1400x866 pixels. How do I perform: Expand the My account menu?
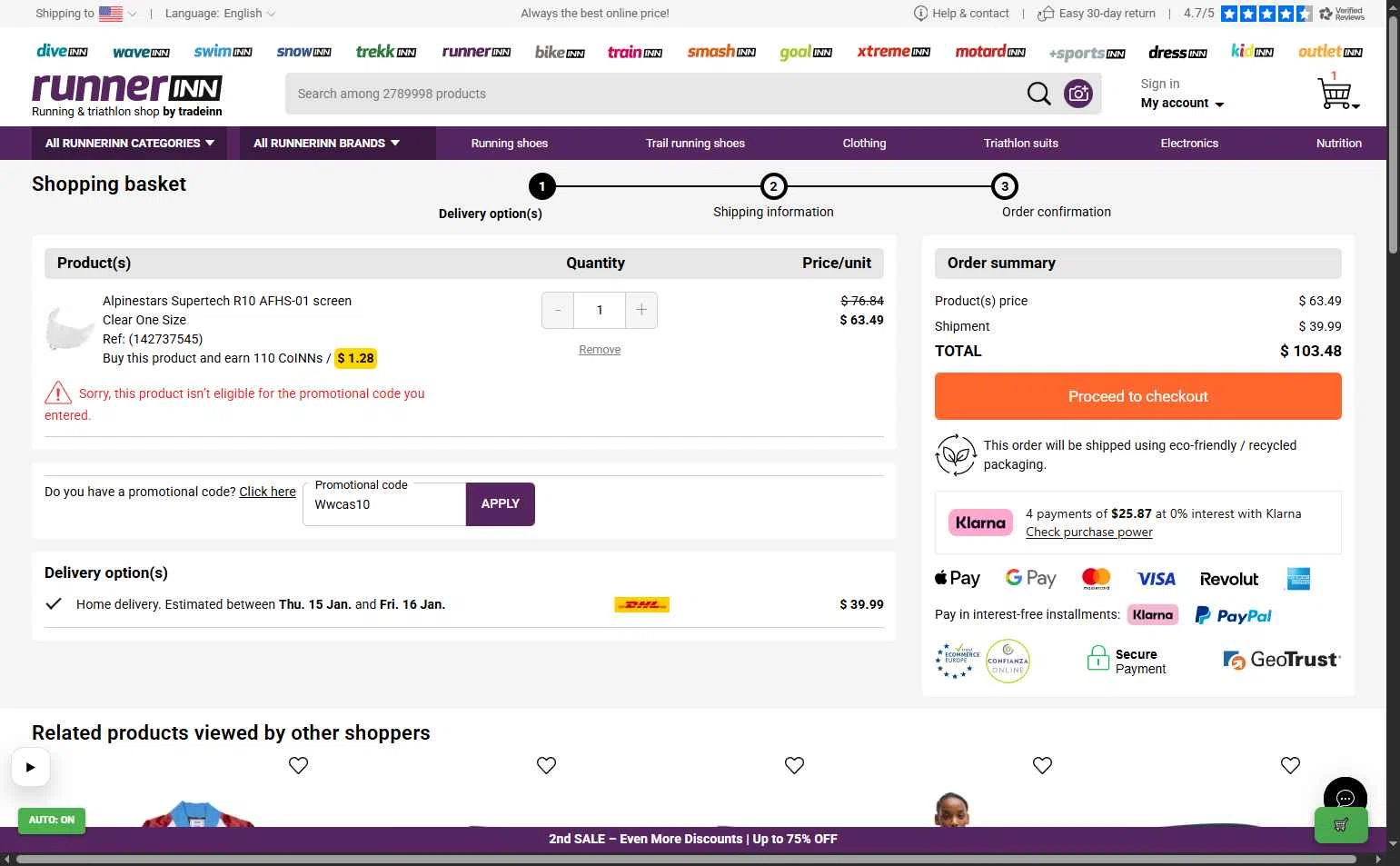coord(1182,104)
